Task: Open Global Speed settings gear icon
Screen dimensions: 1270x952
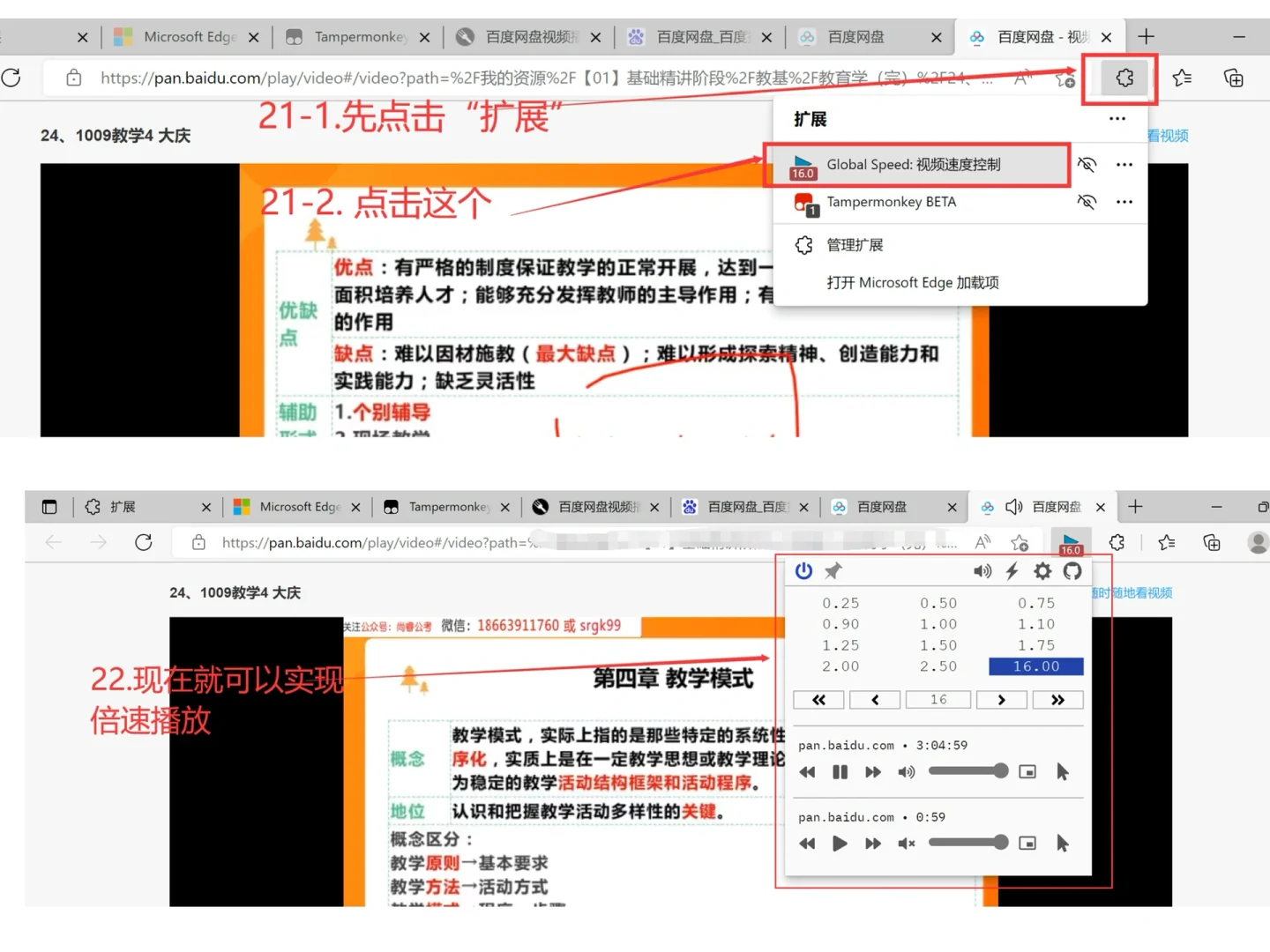Action: (1042, 571)
